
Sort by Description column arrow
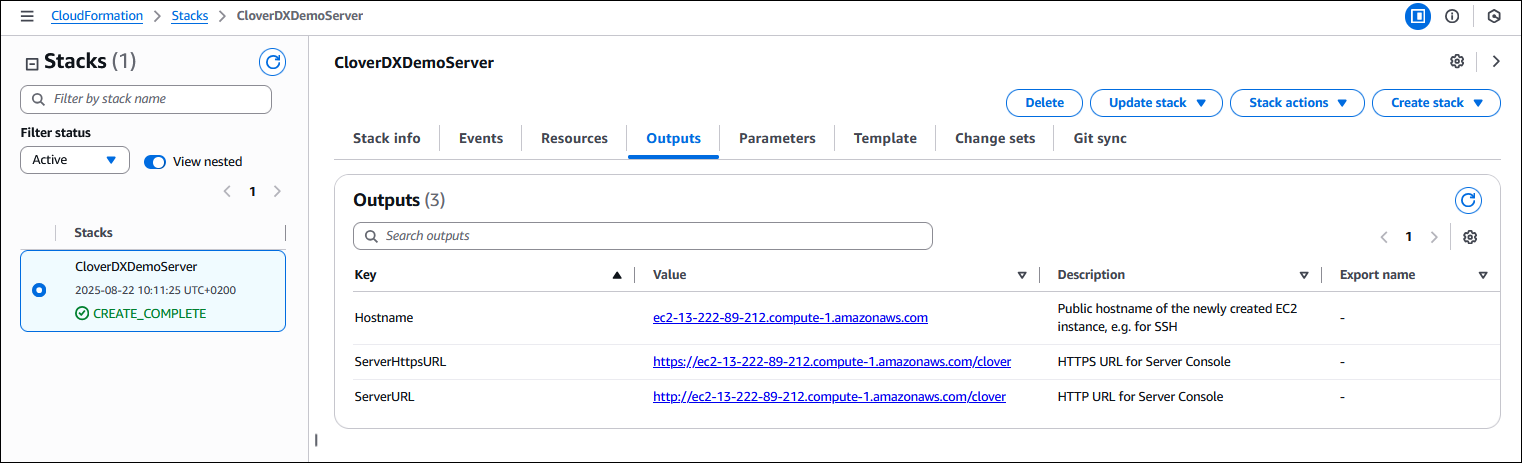pyautogui.click(x=1304, y=275)
